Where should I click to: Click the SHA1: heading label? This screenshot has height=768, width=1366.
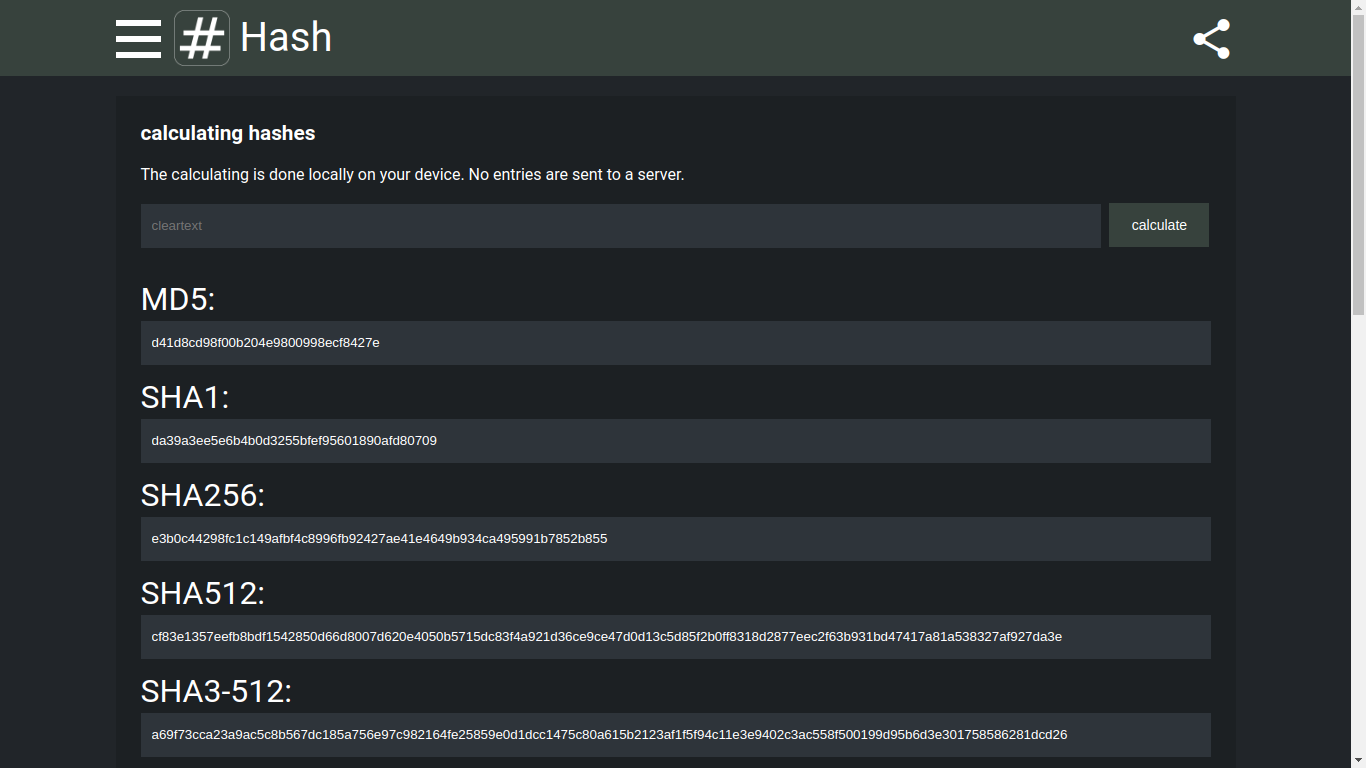(185, 397)
